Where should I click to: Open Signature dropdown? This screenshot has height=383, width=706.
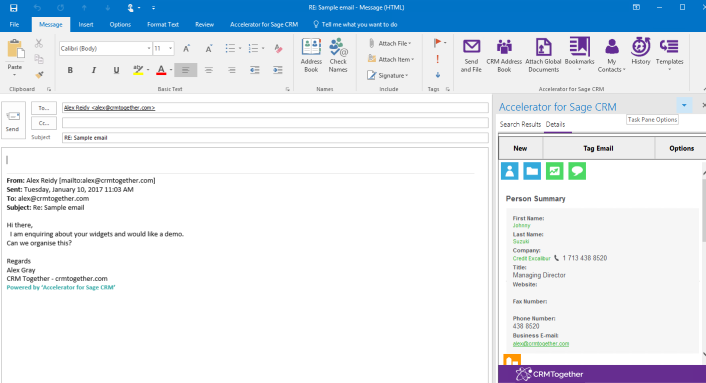pyautogui.click(x=388, y=75)
